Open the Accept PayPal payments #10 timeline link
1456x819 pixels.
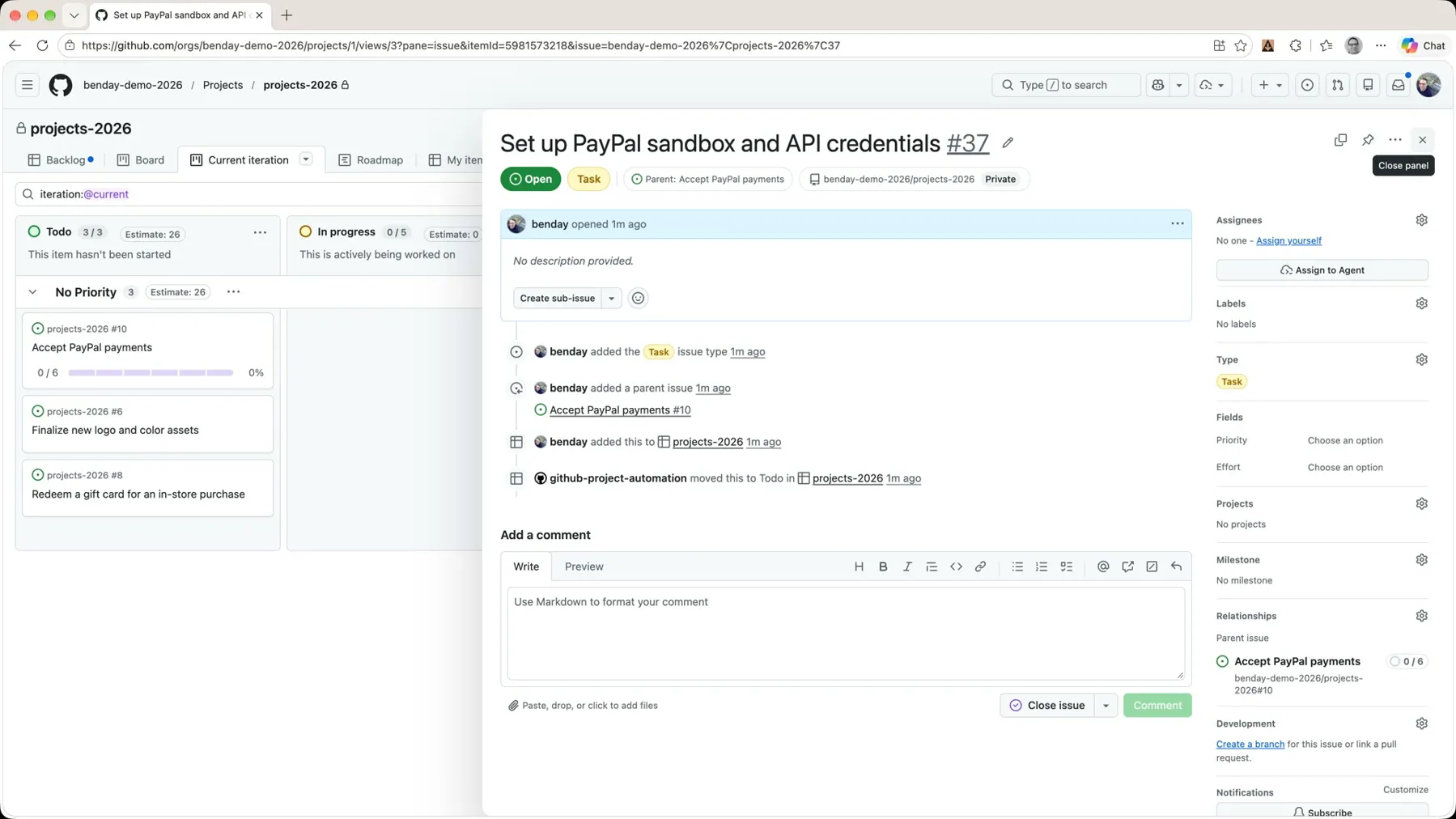[x=620, y=410]
